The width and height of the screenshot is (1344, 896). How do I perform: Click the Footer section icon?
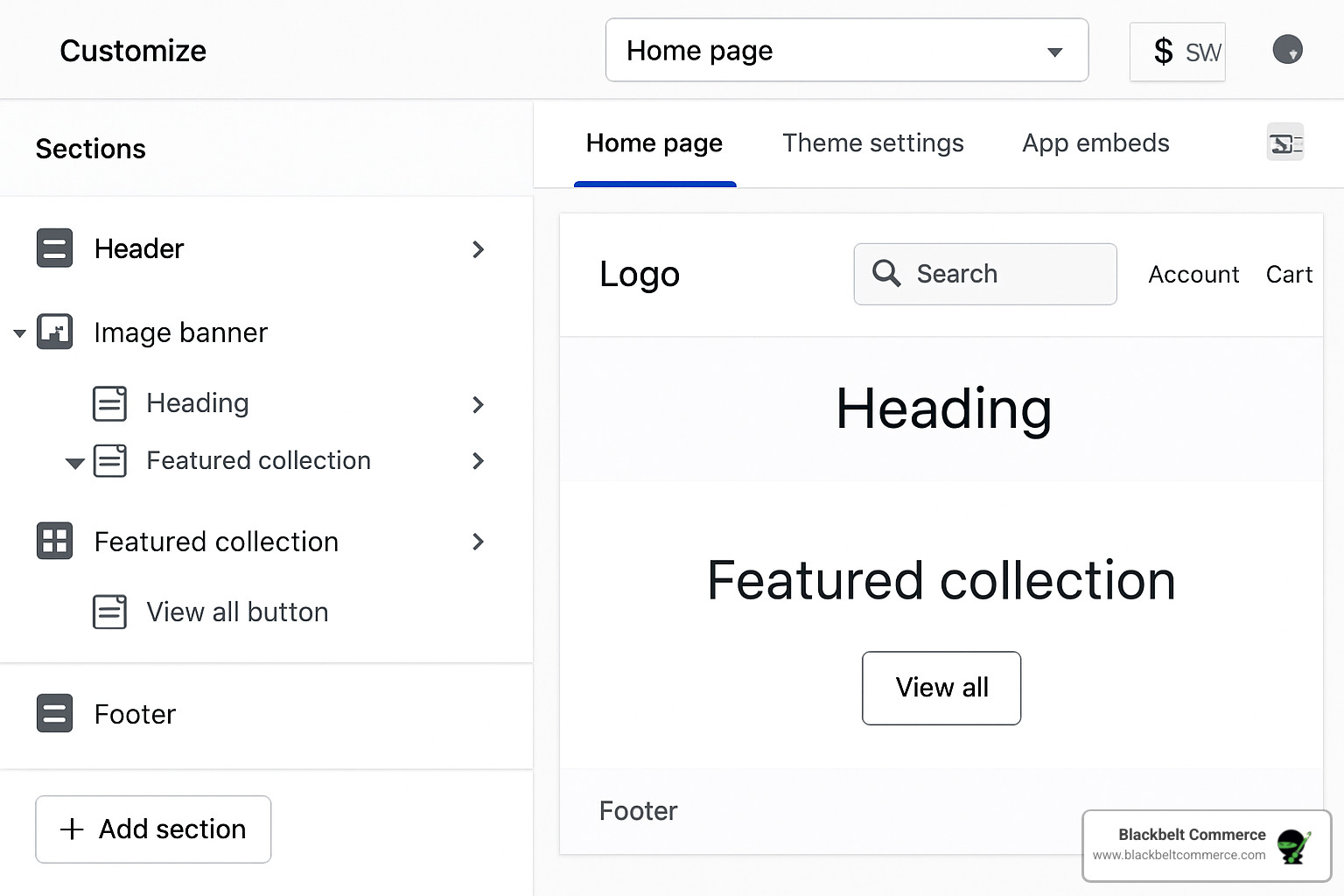tap(54, 713)
